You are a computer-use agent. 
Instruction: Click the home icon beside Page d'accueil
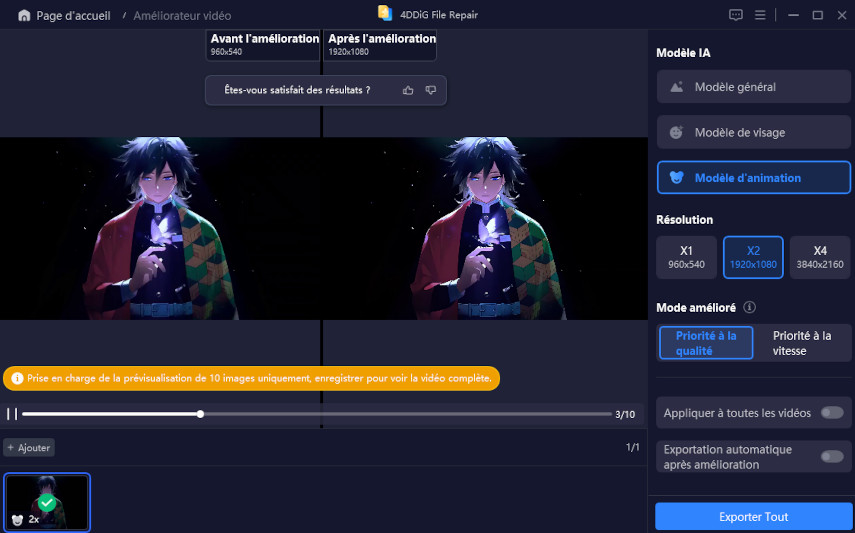[24, 16]
